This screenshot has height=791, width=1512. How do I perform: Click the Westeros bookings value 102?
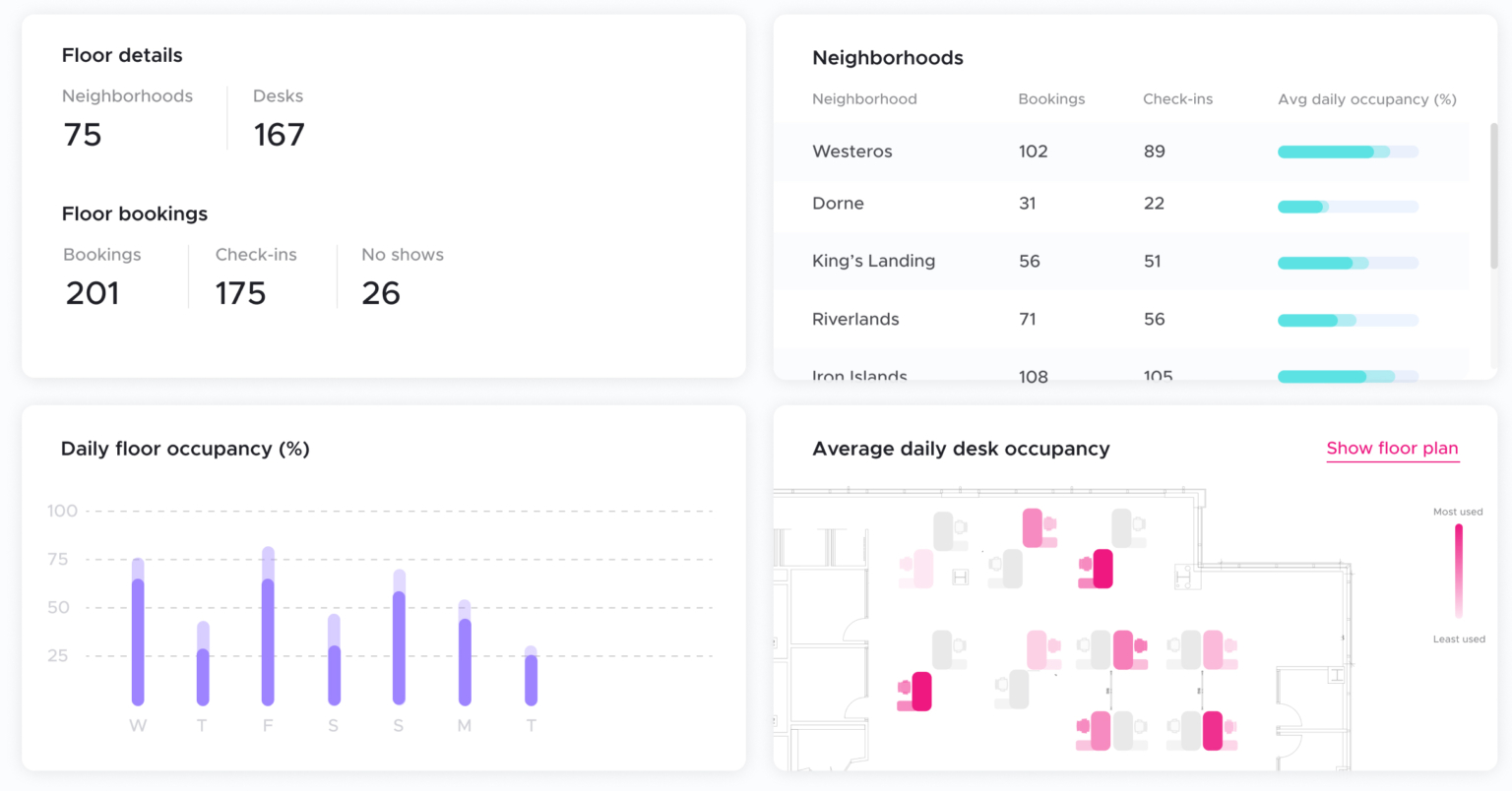coord(1033,152)
